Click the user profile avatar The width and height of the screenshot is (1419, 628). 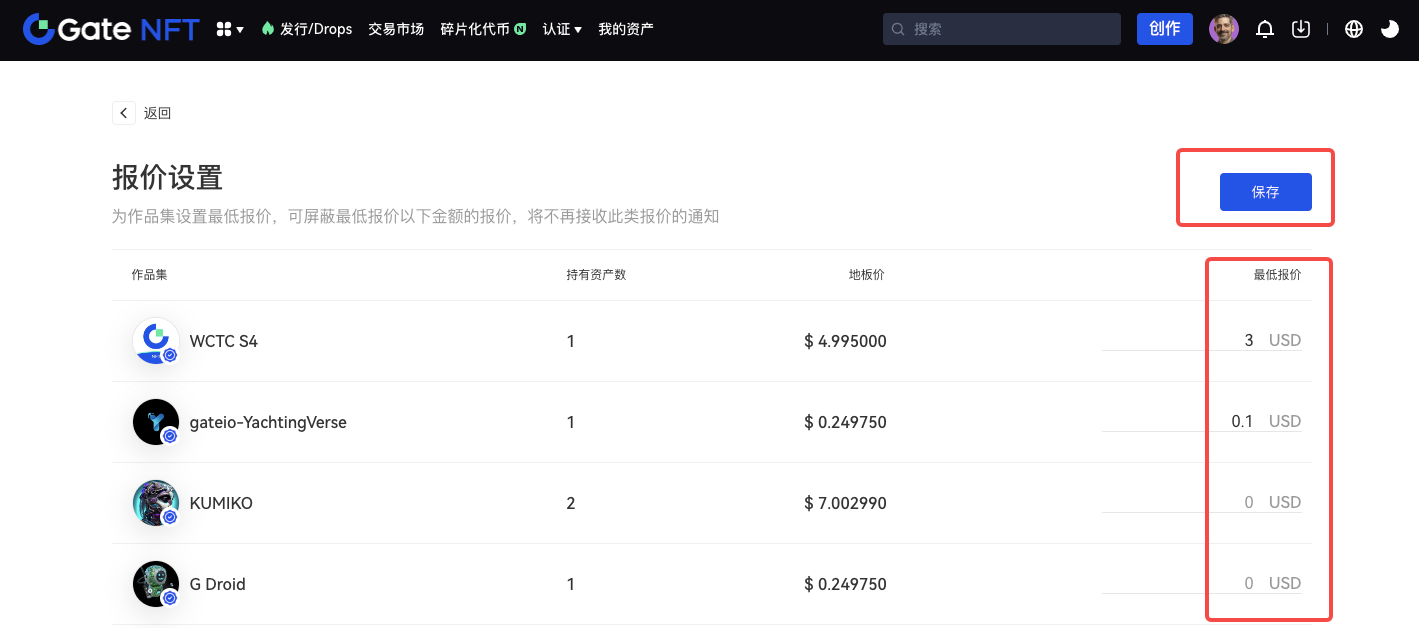point(1223,29)
